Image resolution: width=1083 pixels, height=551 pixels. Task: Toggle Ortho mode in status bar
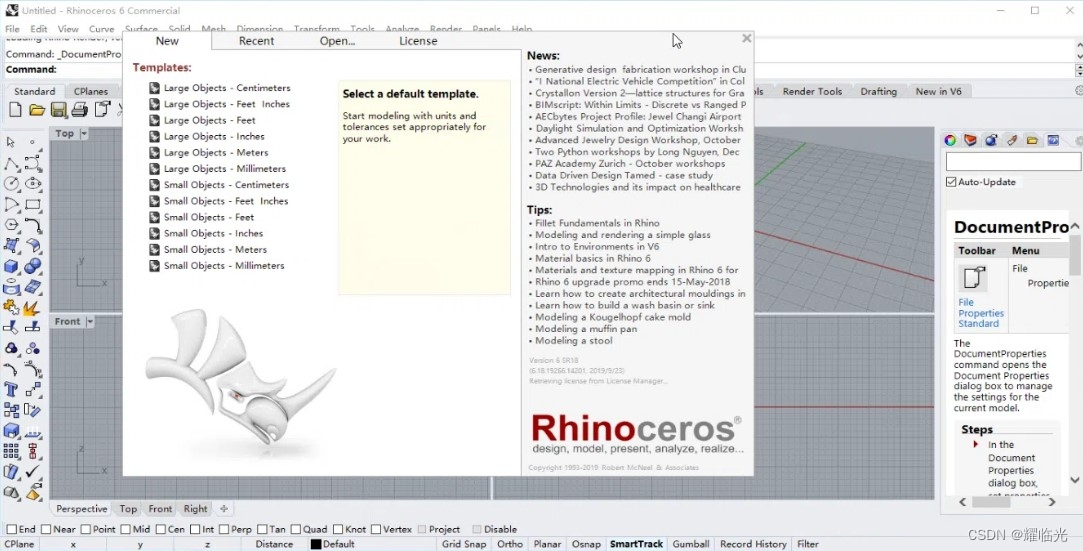[x=510, y=544]
